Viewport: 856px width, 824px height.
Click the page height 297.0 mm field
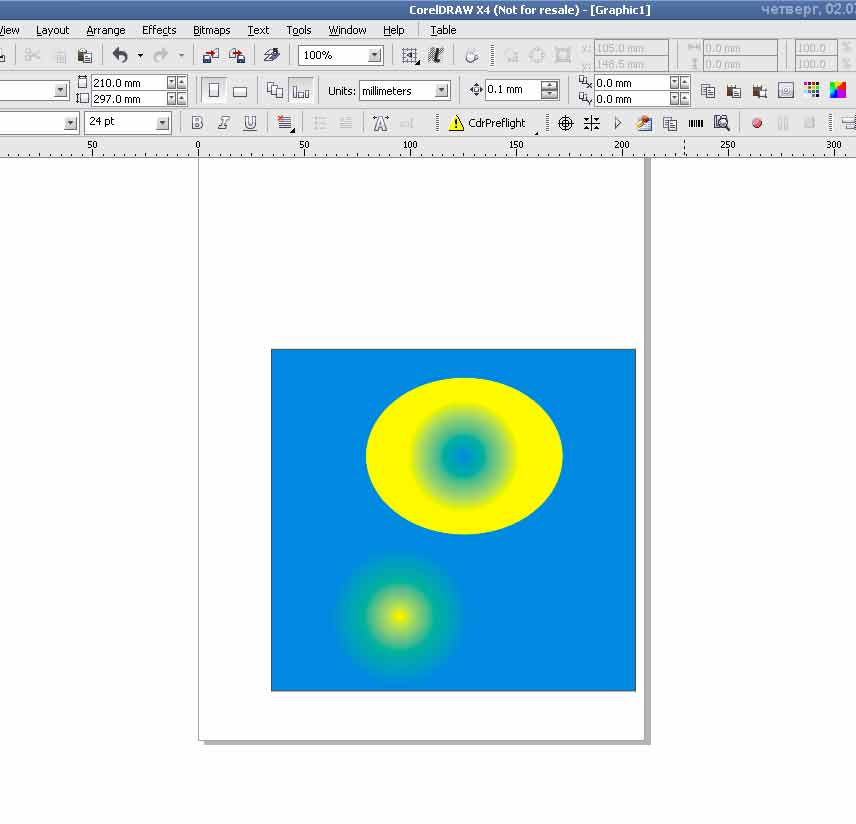(x=129, y=99)
